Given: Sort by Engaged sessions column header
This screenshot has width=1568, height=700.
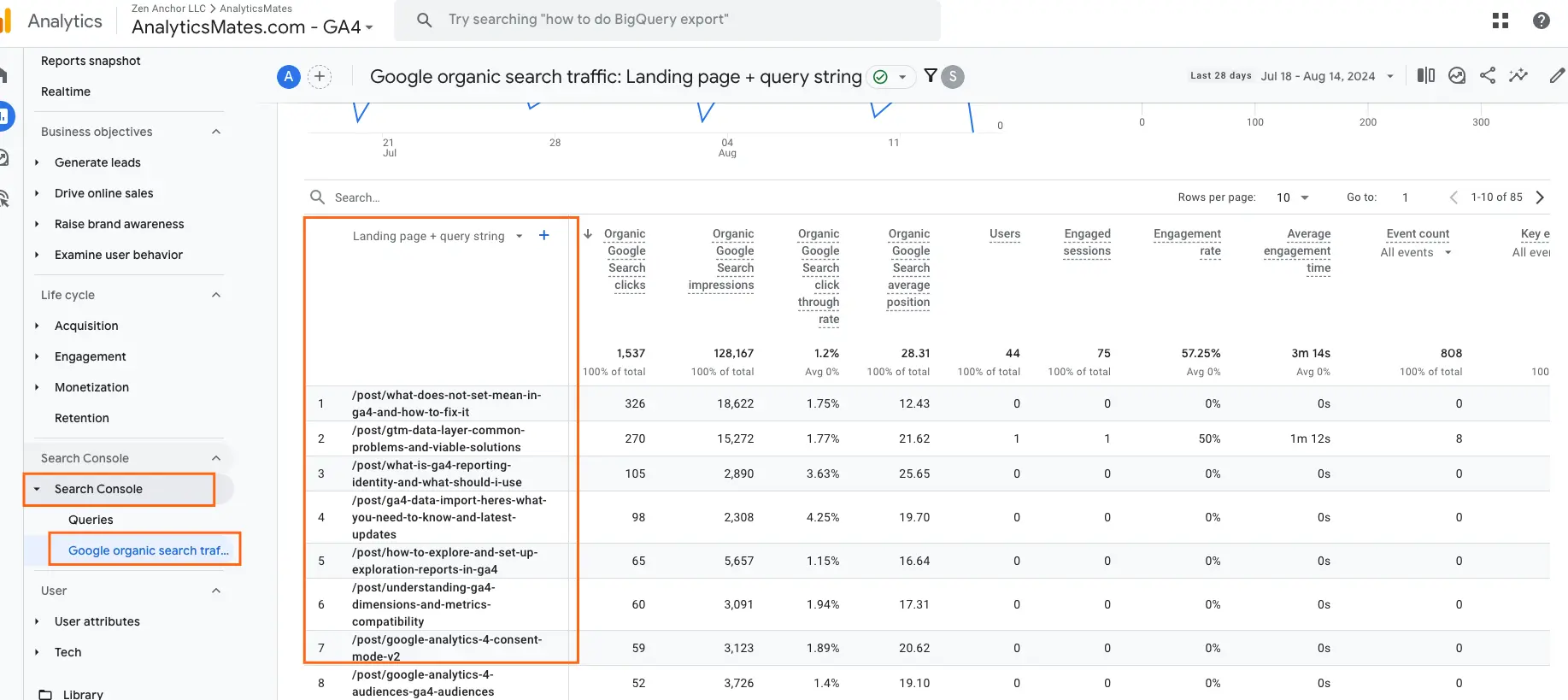Looking at the screenshot, I should click(1087, 242).
